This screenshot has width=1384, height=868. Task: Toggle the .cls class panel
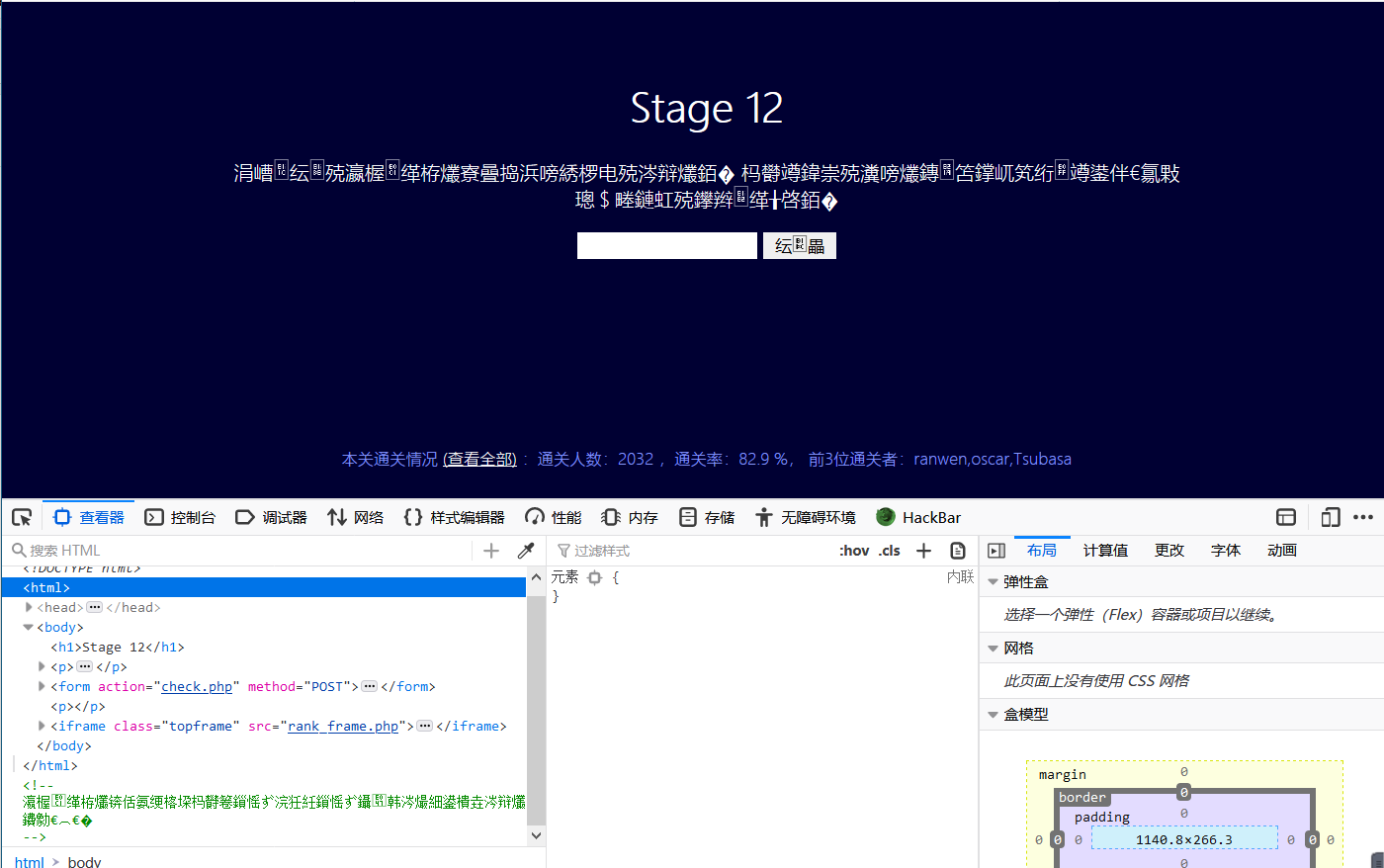[x=889, y=550]
